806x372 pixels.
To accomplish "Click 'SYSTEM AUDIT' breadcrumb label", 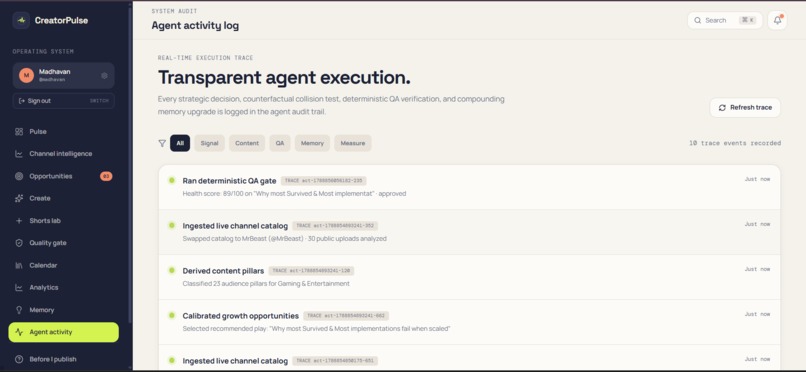I will point(174,11).
